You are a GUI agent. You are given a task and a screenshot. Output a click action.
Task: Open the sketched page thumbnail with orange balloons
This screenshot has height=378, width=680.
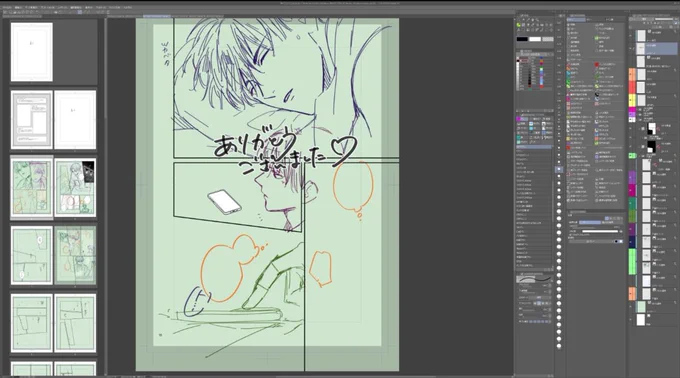tap(31, 188)
